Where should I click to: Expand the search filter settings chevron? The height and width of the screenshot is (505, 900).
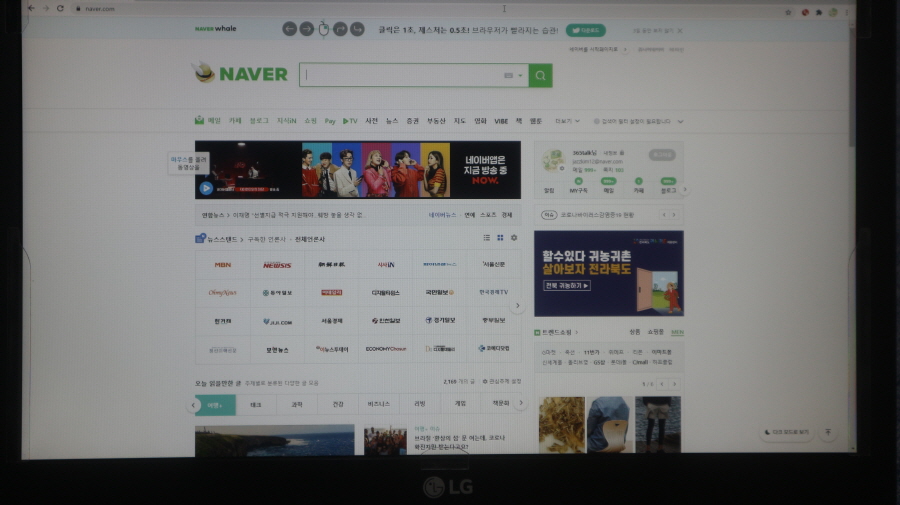pyautogui.click(x=680, y=122)
